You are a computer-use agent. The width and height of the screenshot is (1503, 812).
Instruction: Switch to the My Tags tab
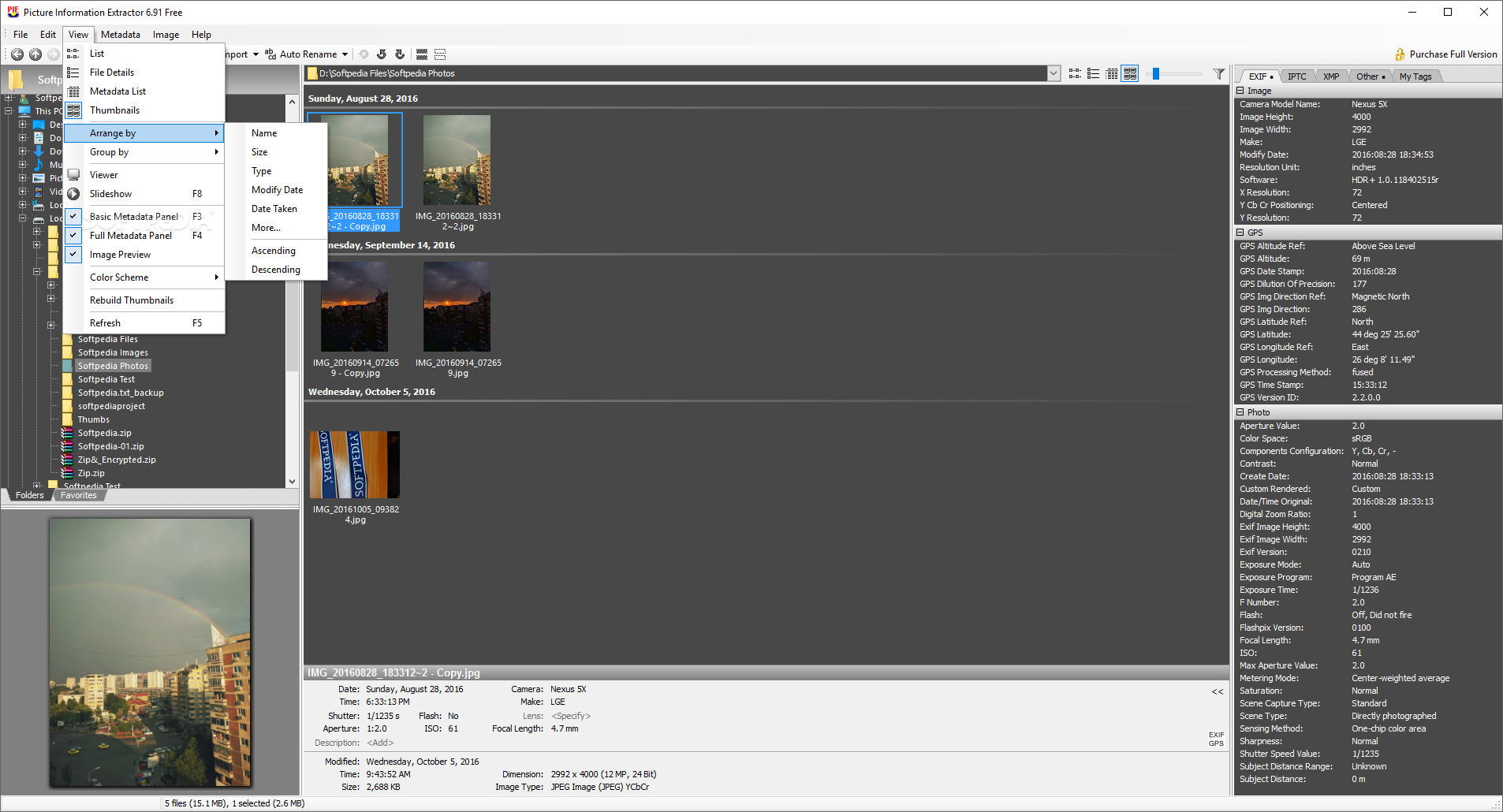[x=1415, y=76]
